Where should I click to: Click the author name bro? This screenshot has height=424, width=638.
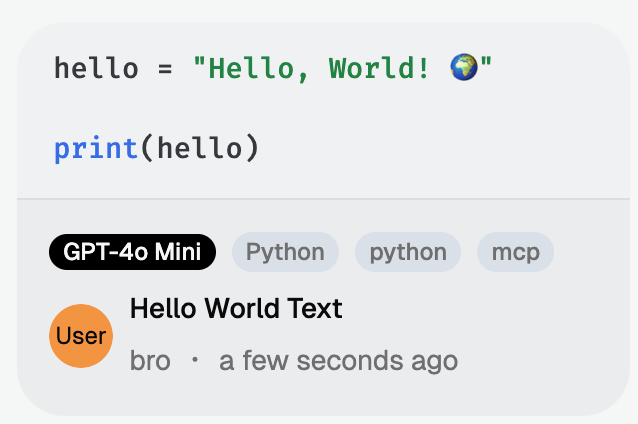(x=150, y=361)
